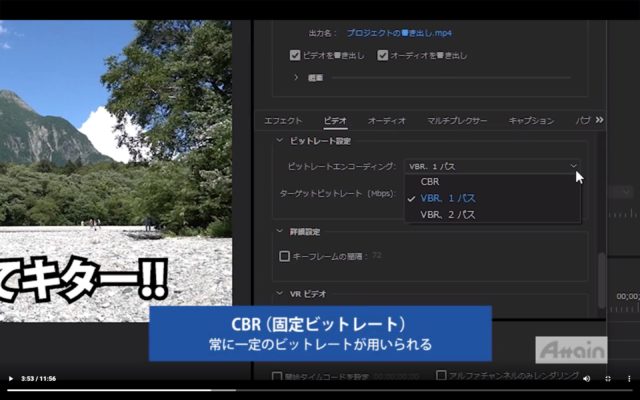Toggle the オーディオを書き出し checkbox
640x400 pixels.
coord(382,55)
